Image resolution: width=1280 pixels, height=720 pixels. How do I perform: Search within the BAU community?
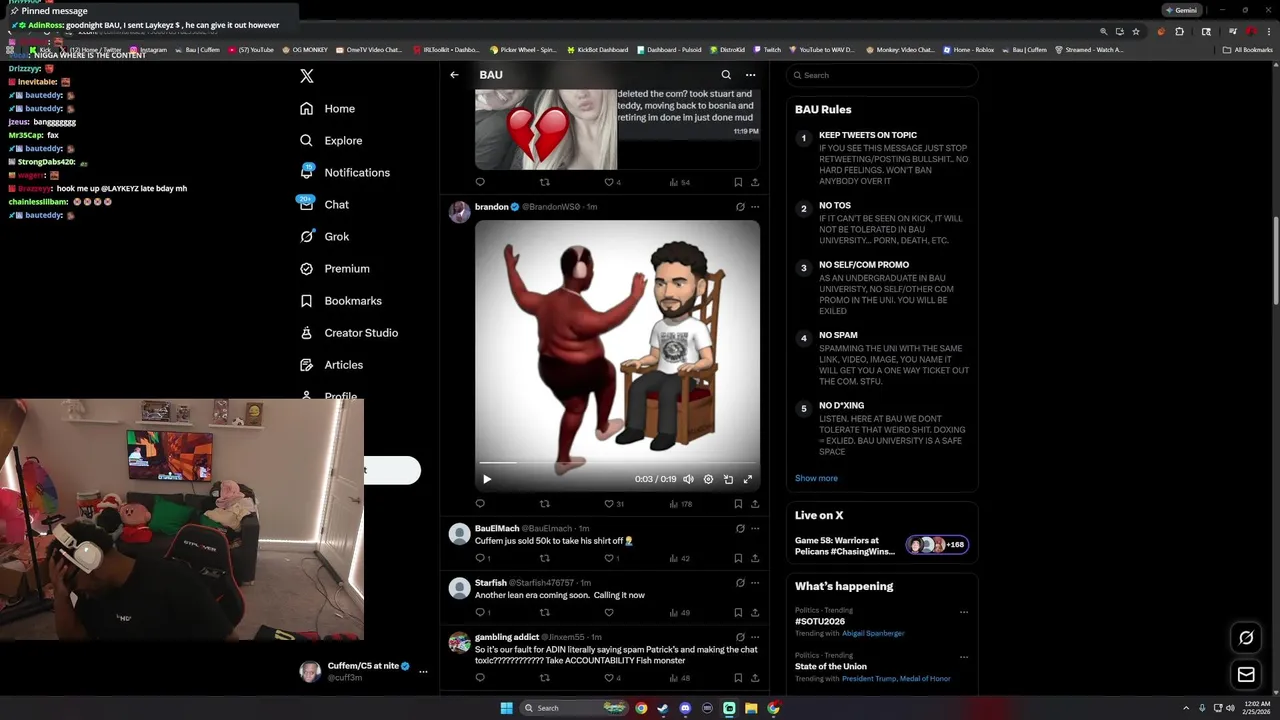[726, 75]
